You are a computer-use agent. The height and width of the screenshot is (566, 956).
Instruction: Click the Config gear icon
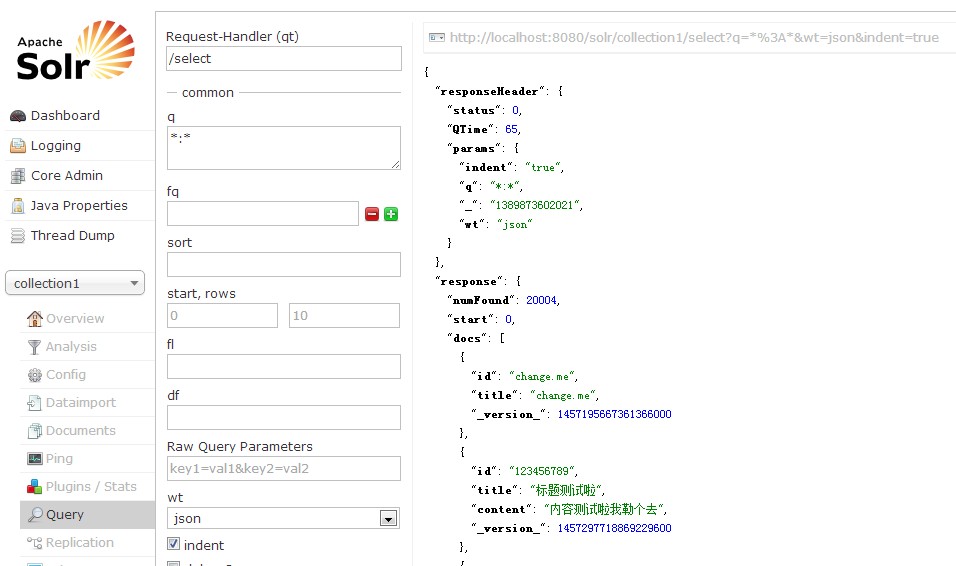tap(35, 374)
